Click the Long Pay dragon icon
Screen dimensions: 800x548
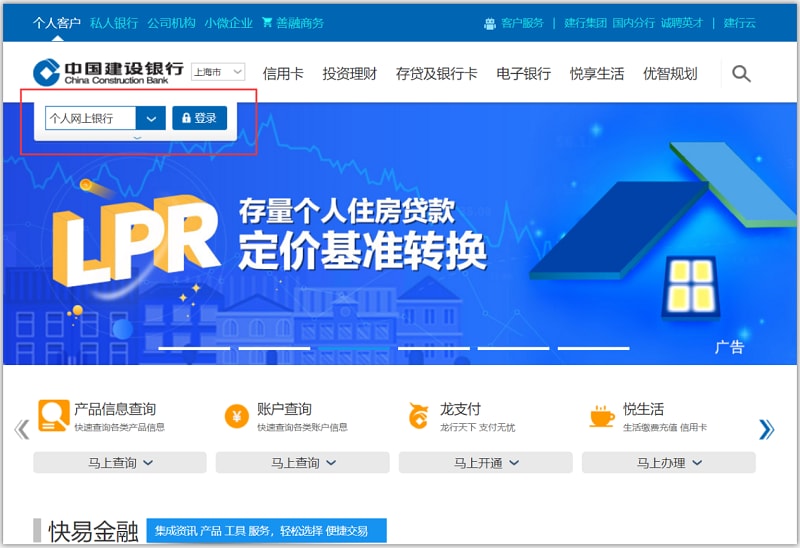coord(419,416)
